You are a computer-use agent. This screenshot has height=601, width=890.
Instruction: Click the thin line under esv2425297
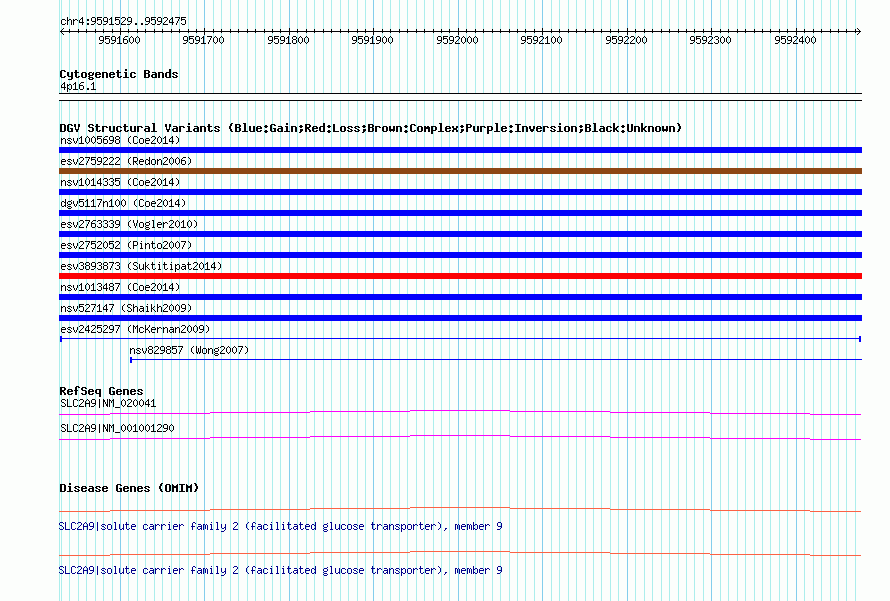[460, 339]
